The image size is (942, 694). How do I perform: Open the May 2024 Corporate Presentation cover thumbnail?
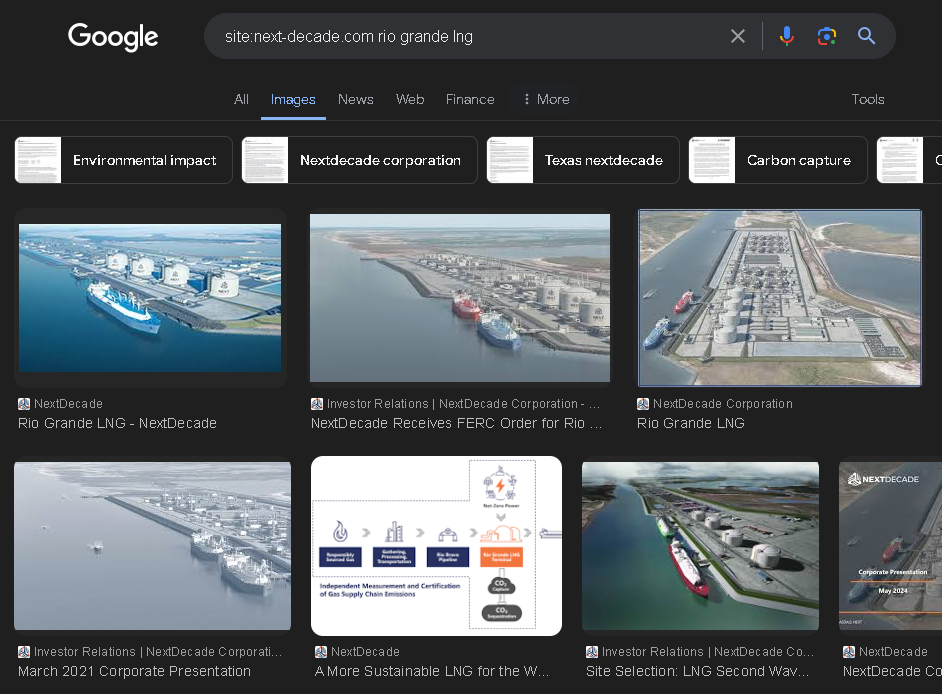[890, 546]
